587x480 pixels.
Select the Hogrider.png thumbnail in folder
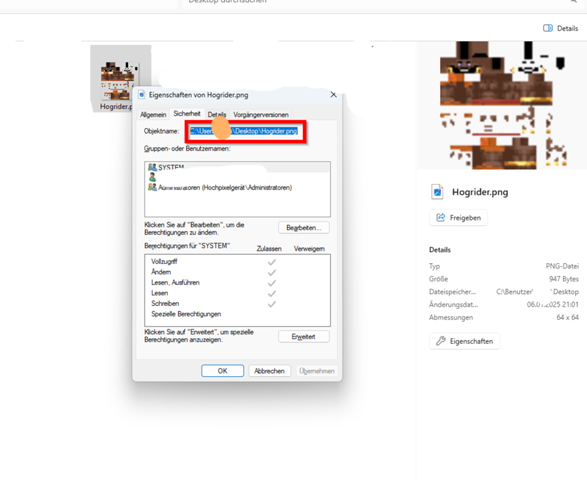pos(121,79)
